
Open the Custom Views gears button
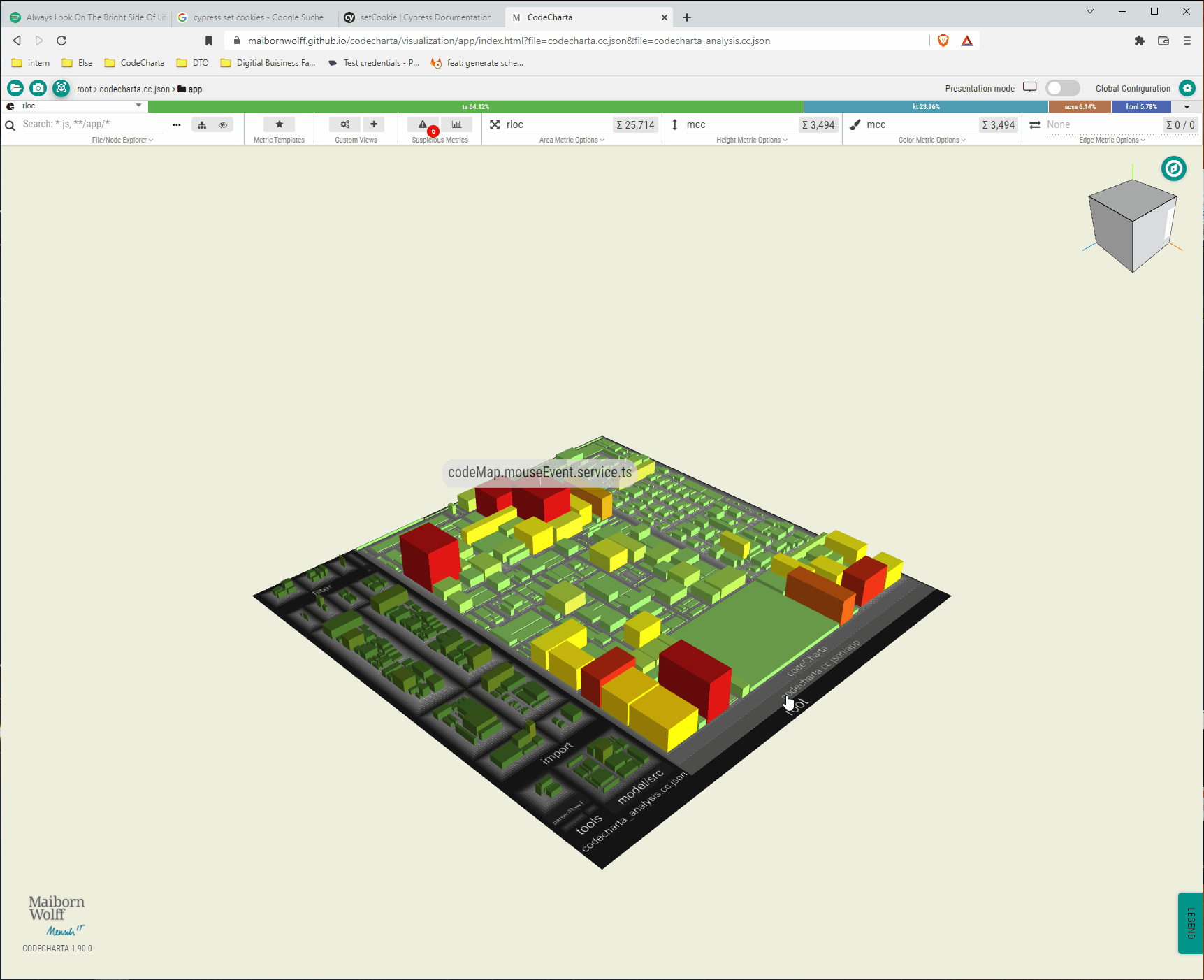pos(345,124)
